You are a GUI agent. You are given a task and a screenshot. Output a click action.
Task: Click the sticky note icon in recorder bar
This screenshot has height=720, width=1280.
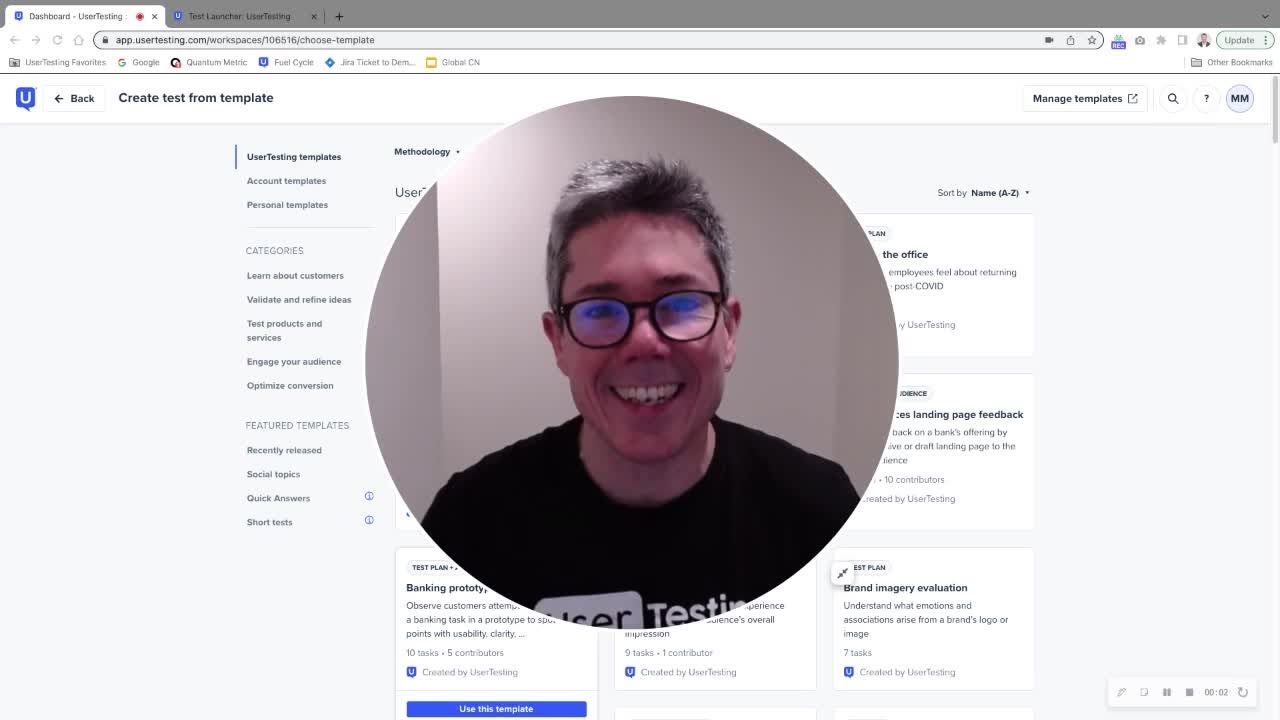coord(1144,692)
